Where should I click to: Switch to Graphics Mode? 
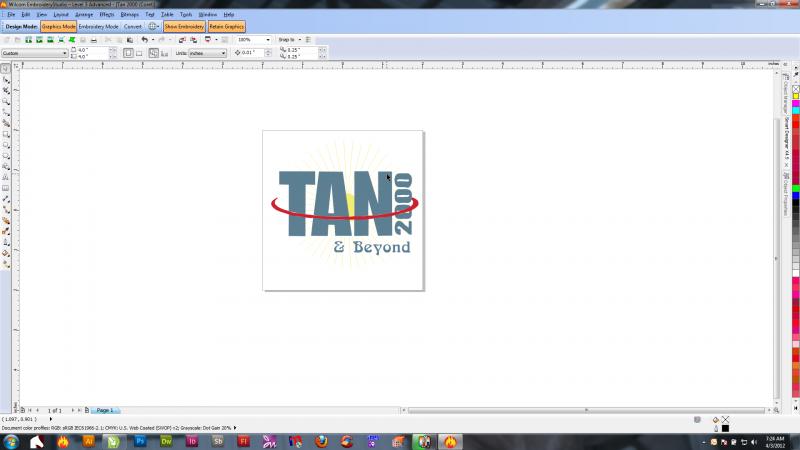(x=58, y=27)
